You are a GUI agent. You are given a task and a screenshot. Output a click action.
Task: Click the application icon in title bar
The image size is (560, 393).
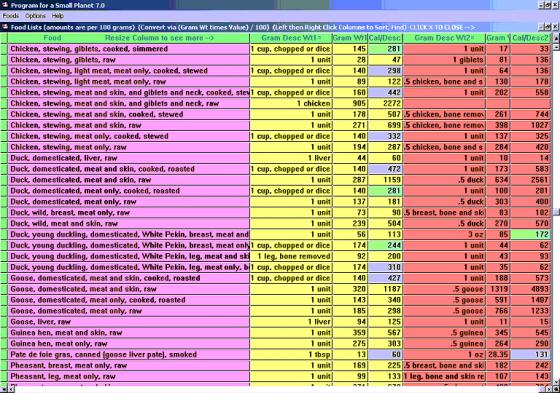(x=5, y=5)
